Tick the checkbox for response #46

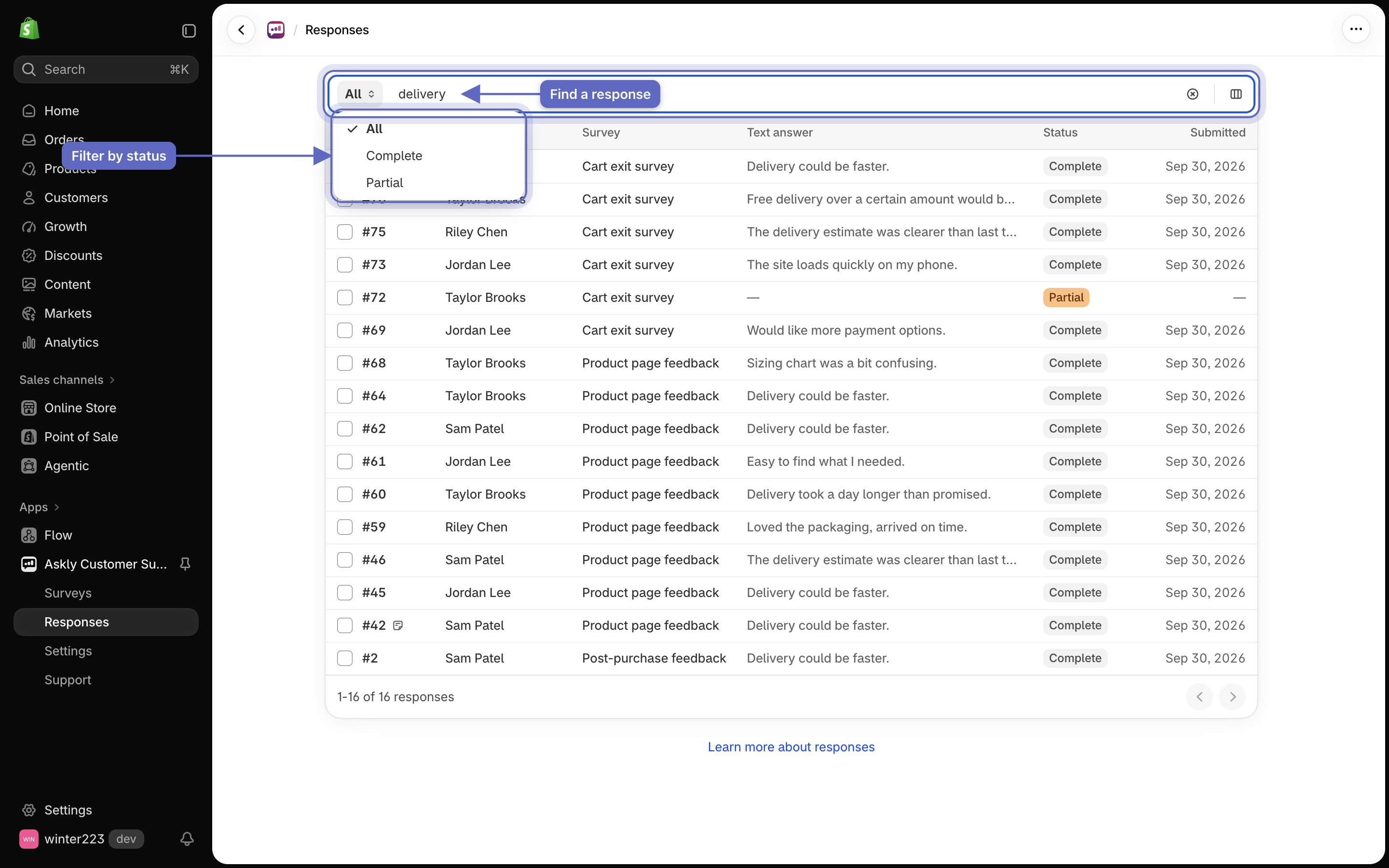pos(344,560)
